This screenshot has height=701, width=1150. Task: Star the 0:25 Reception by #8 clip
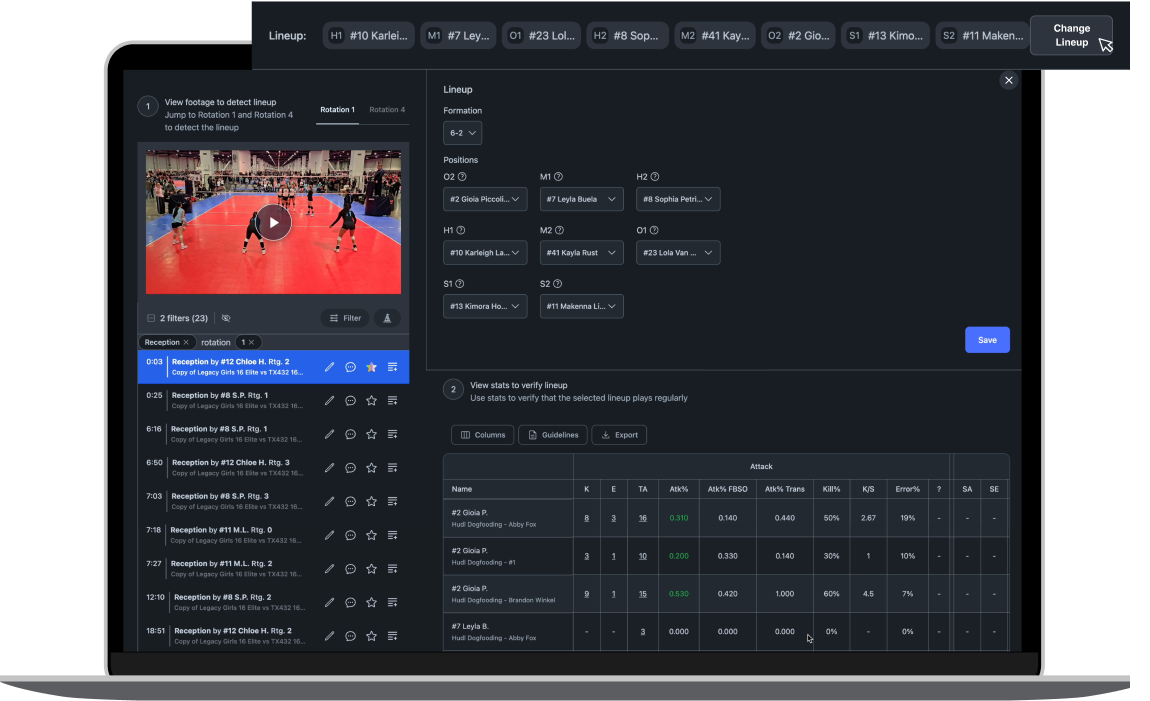click(371, 400)
